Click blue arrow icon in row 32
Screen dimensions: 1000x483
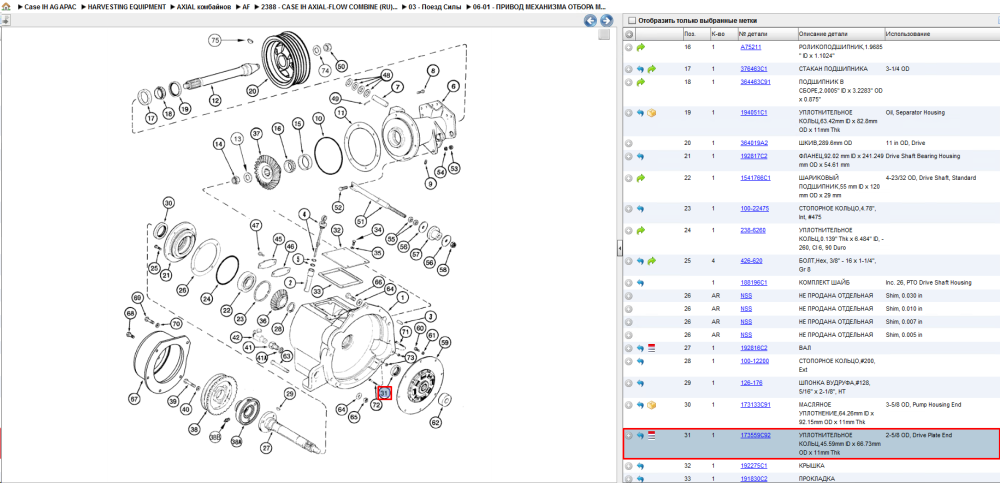[640, 466]
